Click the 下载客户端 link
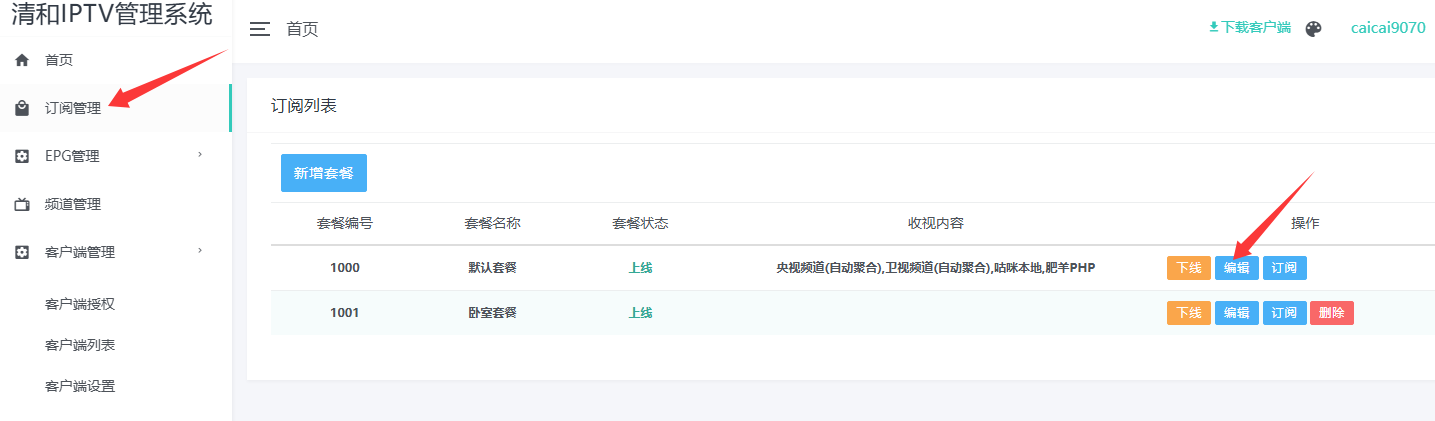Image resolution: width=1435 pixels, height=421 pixels. 1256,28
